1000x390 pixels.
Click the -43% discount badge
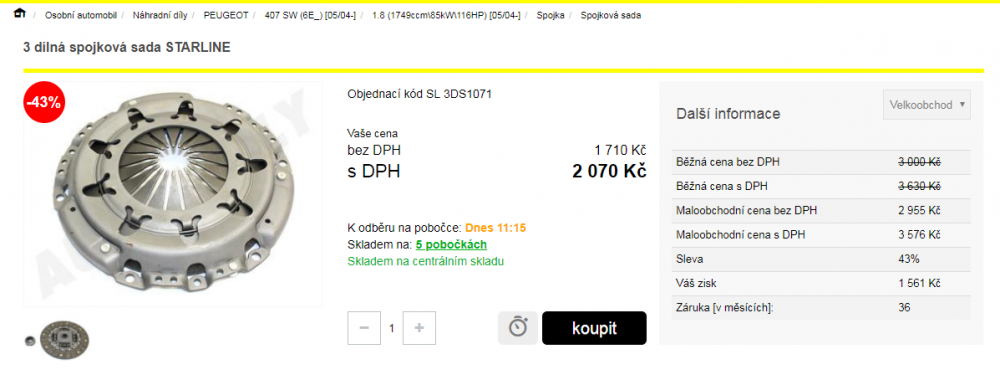pos(44,102)
